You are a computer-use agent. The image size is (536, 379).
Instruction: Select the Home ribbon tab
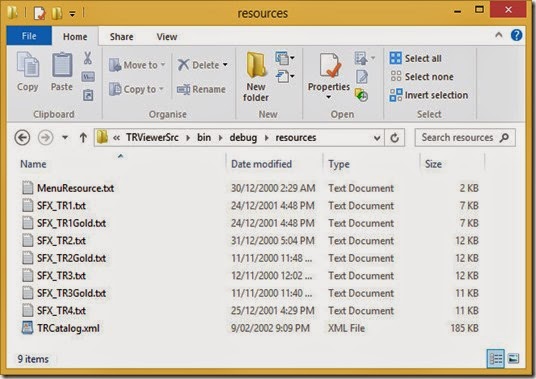75,37
